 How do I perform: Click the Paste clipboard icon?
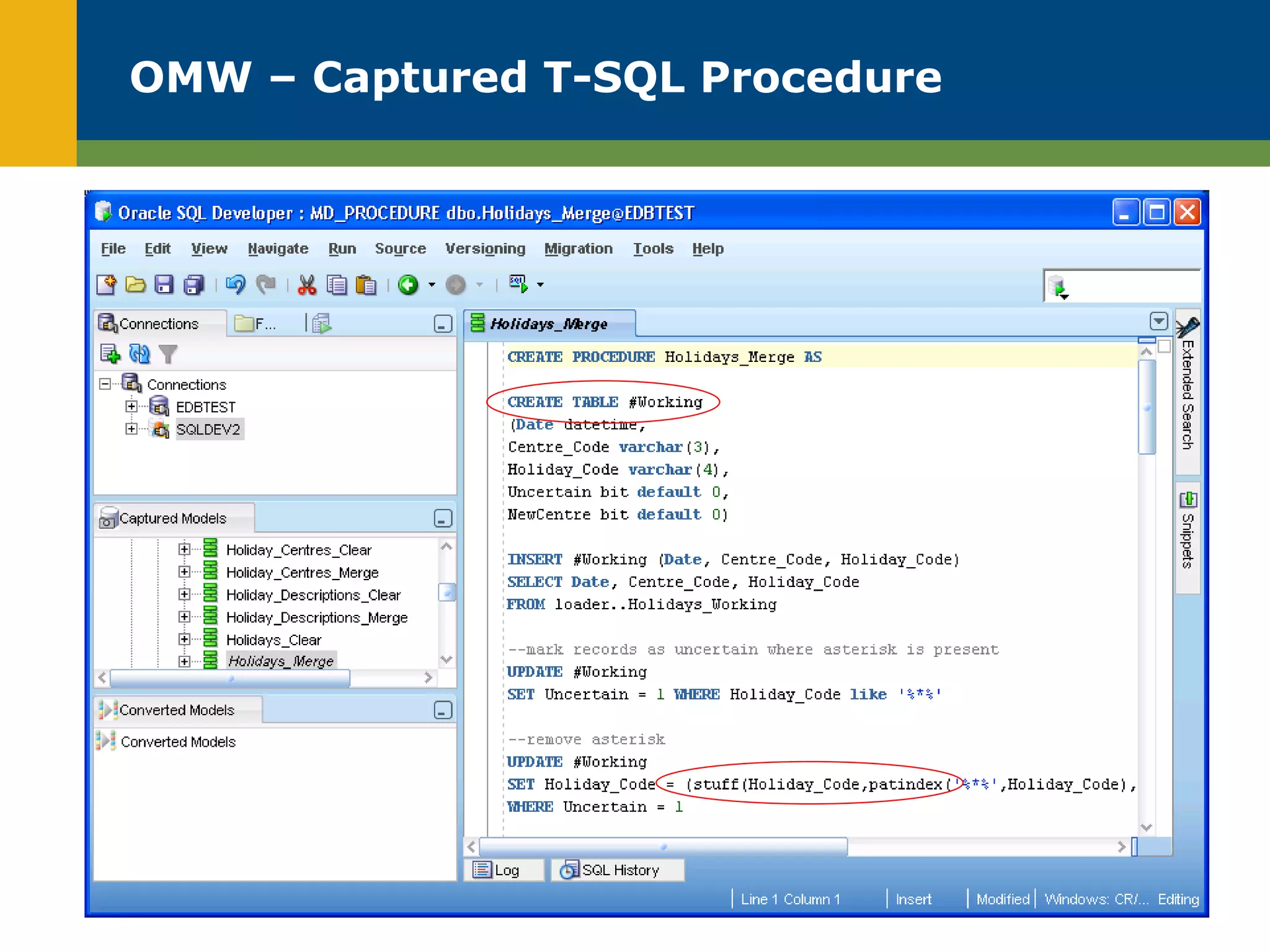point(366,285)
